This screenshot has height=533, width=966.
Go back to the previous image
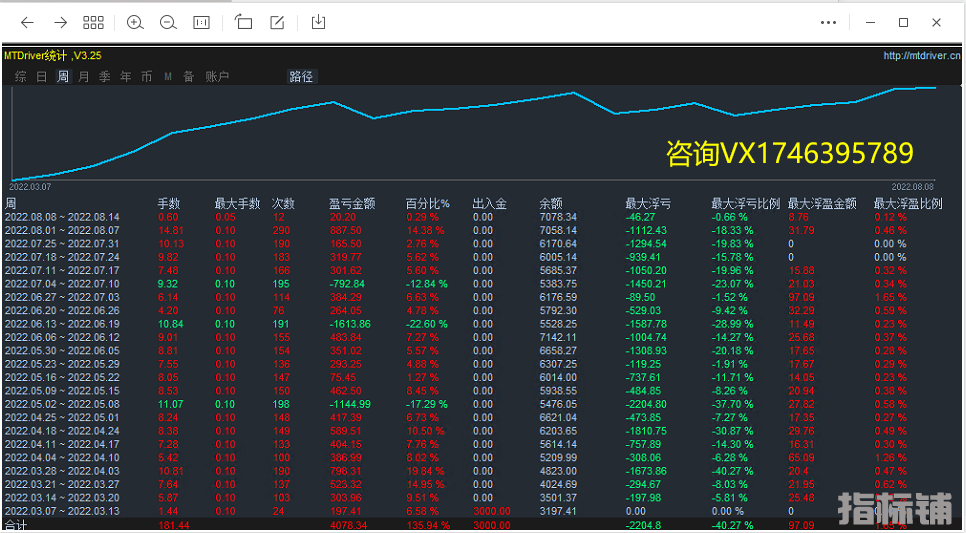(x=27, y=22)
